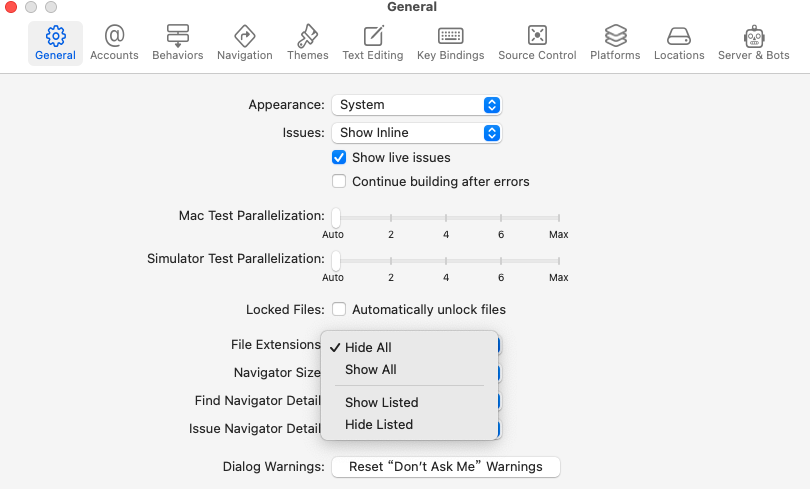The image size is (810, 489).
Task: Open the Behaviors preferences pane
Action: tap(177, 43)
